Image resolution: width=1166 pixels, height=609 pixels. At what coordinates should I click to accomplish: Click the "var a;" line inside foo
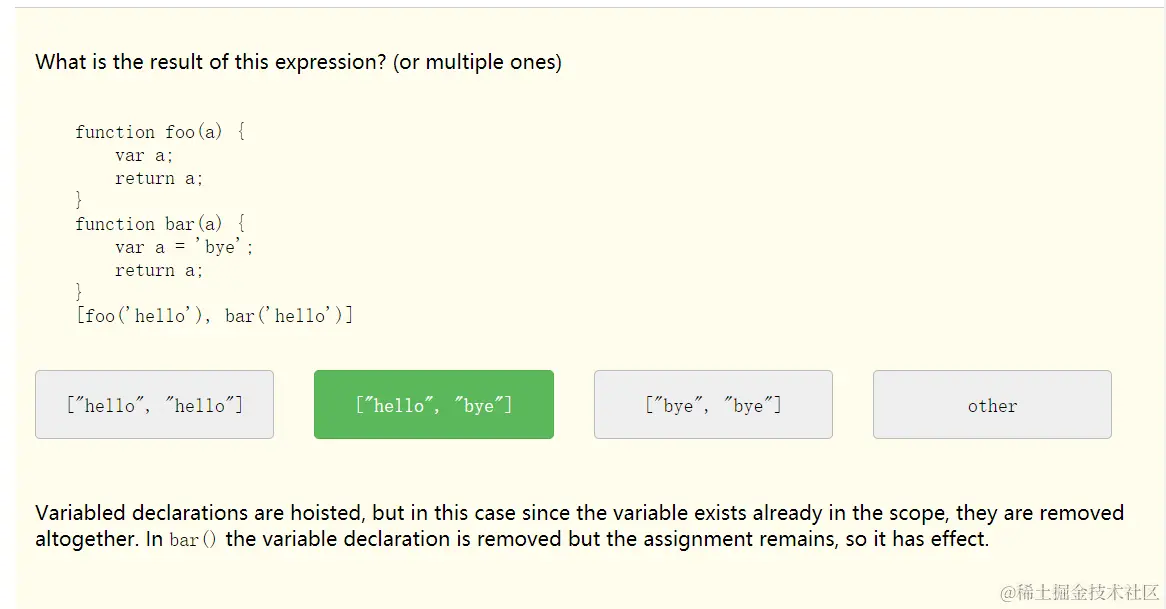pos(144,155)
